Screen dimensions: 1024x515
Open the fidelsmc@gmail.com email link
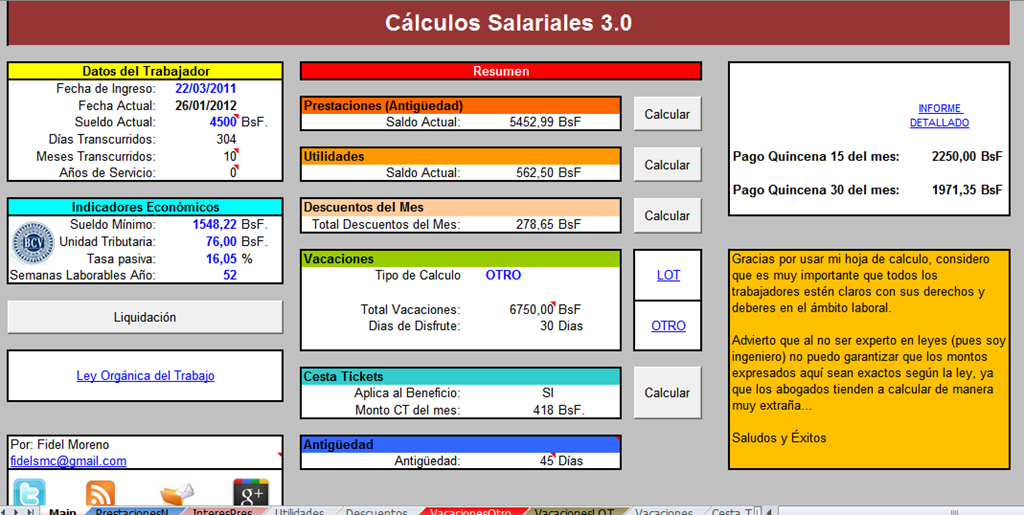[68, 461]
